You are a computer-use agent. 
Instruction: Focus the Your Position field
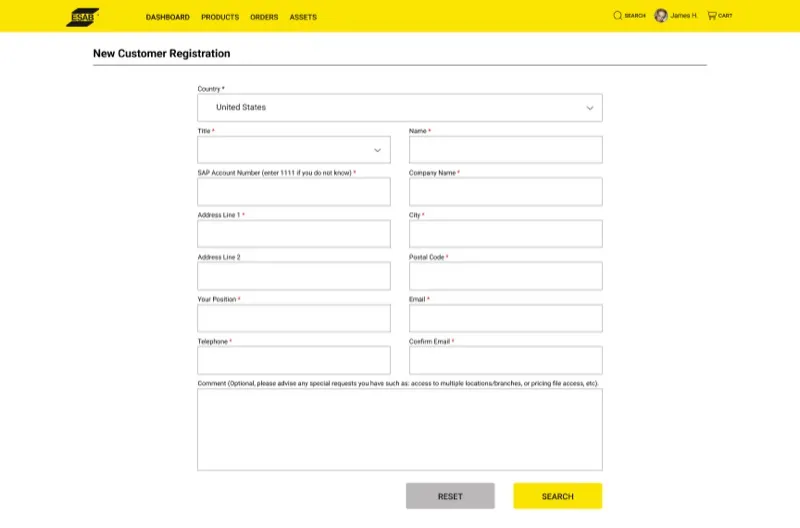click(294, 318)
